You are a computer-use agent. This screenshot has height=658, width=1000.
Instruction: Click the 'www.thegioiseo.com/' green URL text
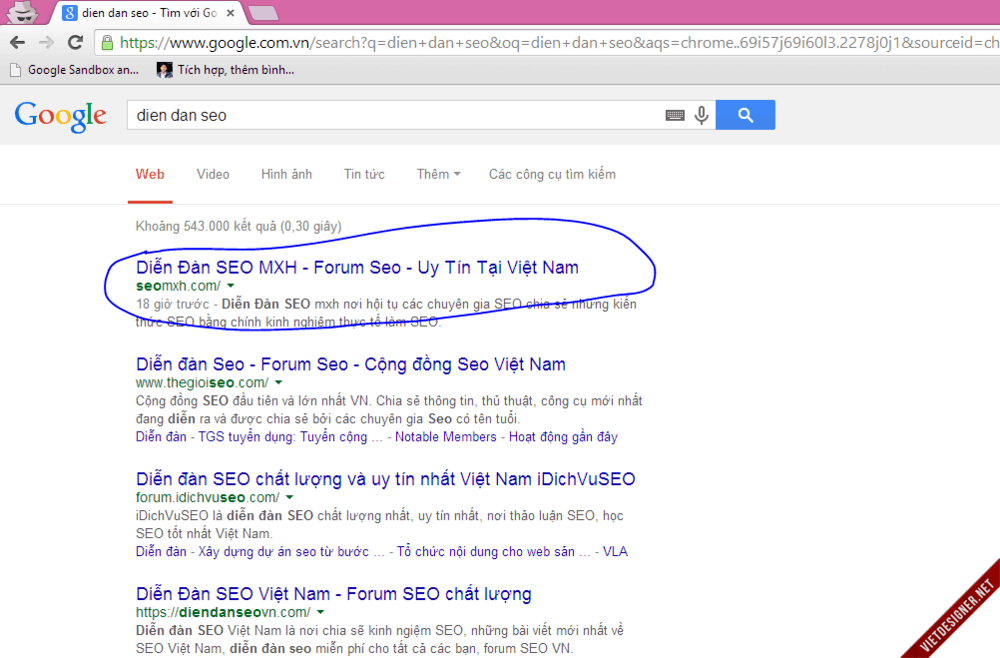point(202,383)
